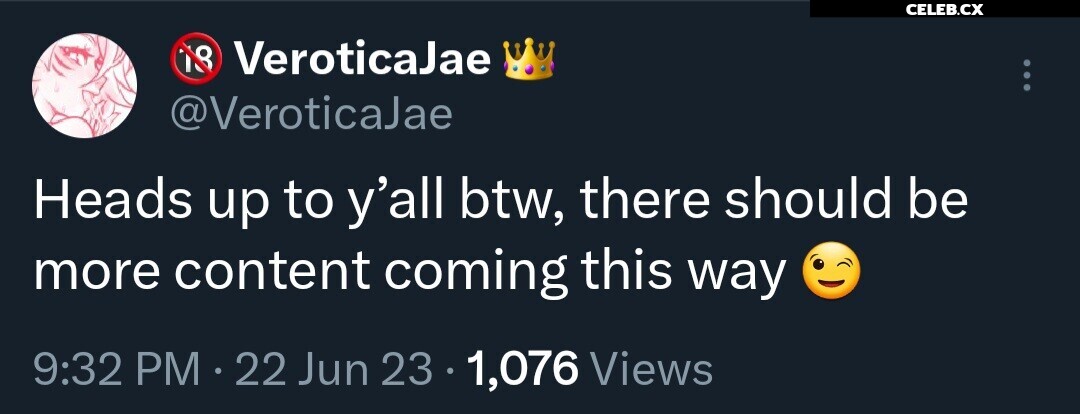This screenshot has width=1080, height=414.
Task: Open the three-dot more options menu
Action: (x=1027, y=75)
